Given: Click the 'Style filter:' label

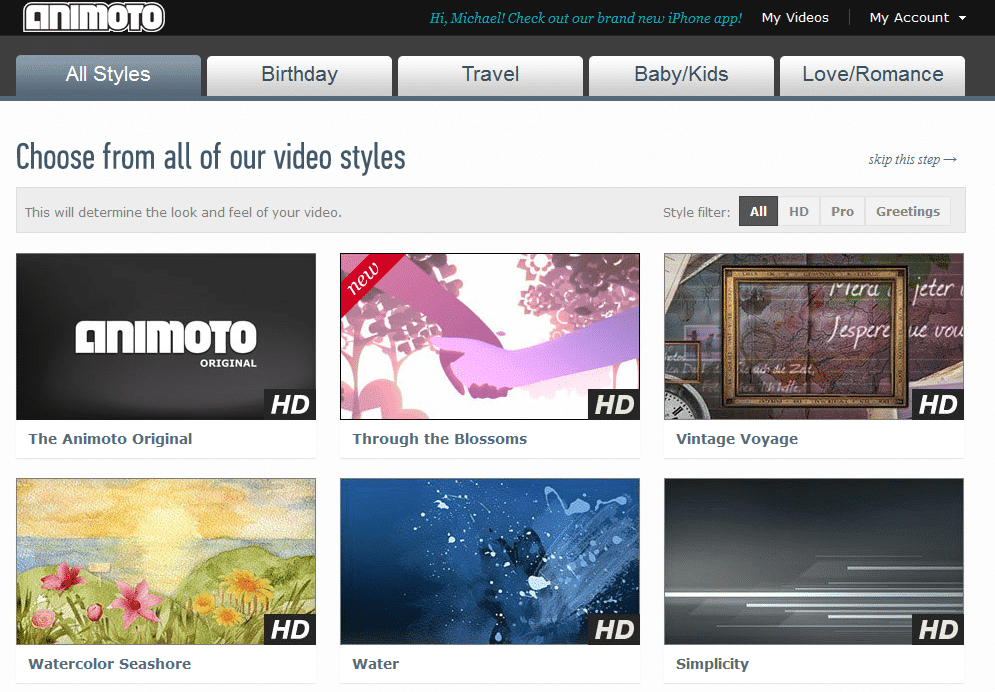Looking at the screenshot, I should coord(697,212).
